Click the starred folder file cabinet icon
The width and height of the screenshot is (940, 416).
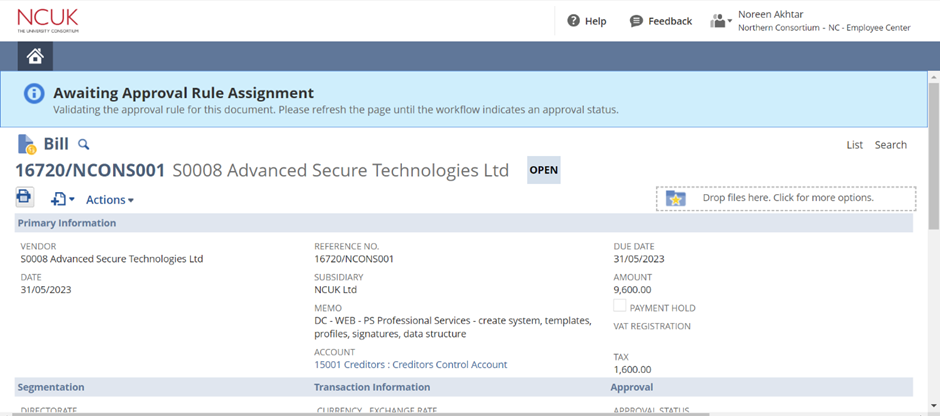click(x=676, y=198)
